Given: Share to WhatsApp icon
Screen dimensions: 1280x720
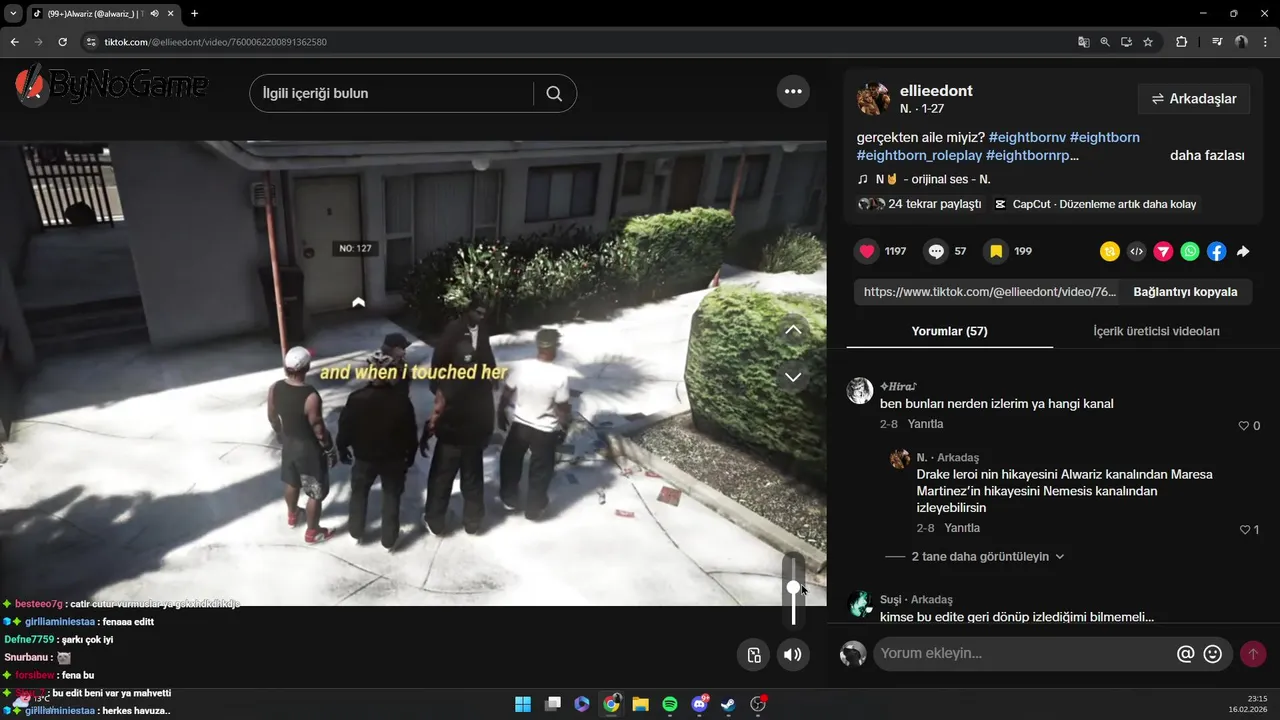Looking at the screenshot, I should click(x=1189, y=252).
